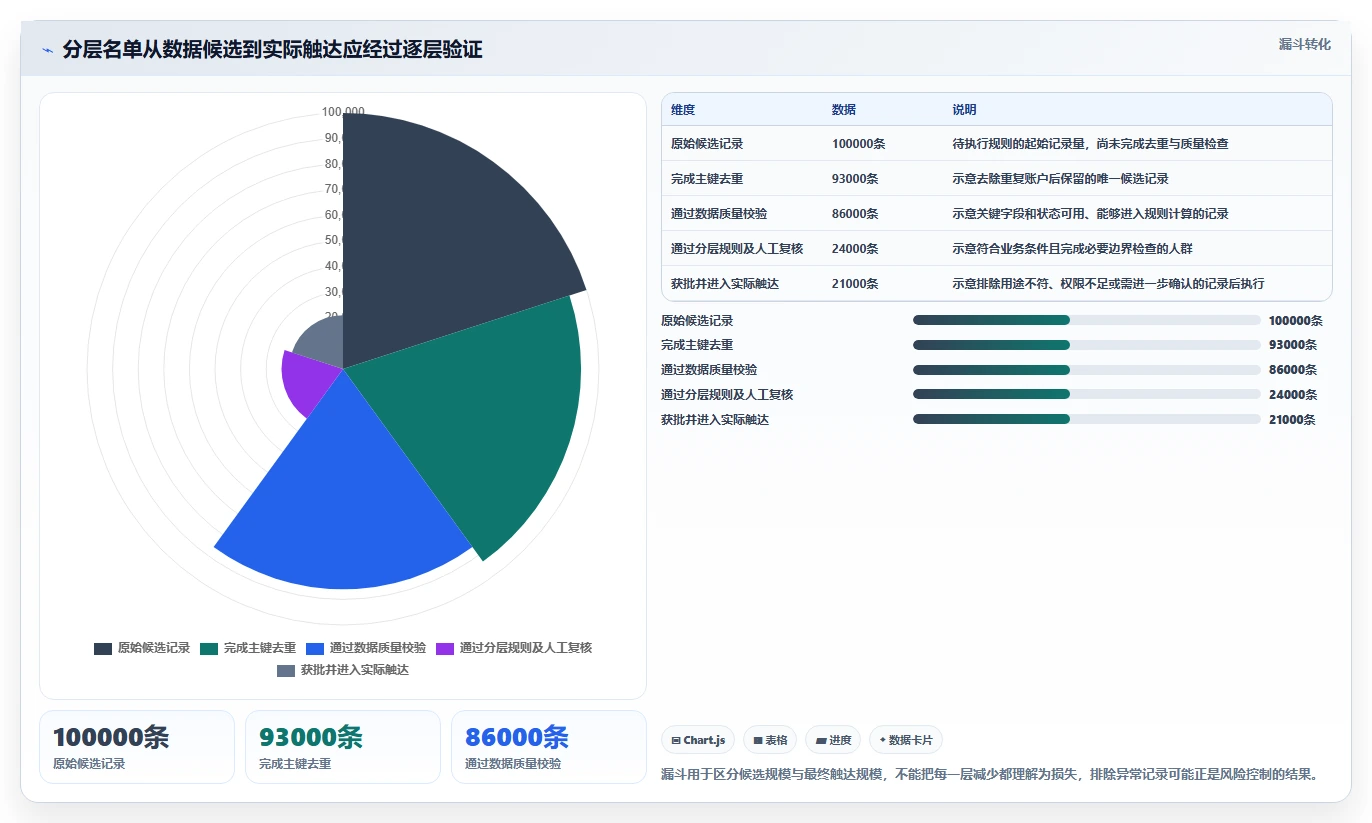Click the 完成主键去重 progress list label
Viewport: 1372px width, 823px height.
point(697,345)
